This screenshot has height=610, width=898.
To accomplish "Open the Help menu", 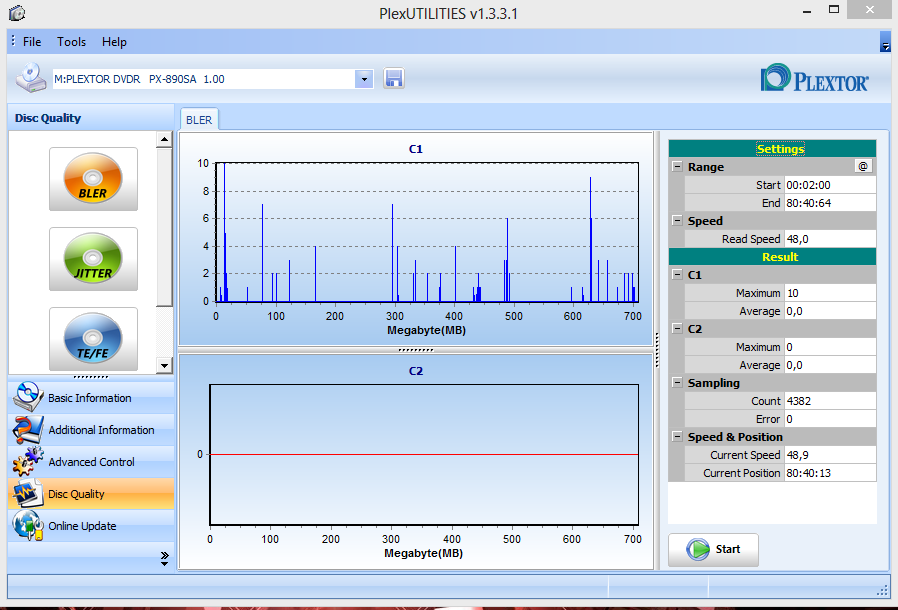I will [x=114, y=42].
